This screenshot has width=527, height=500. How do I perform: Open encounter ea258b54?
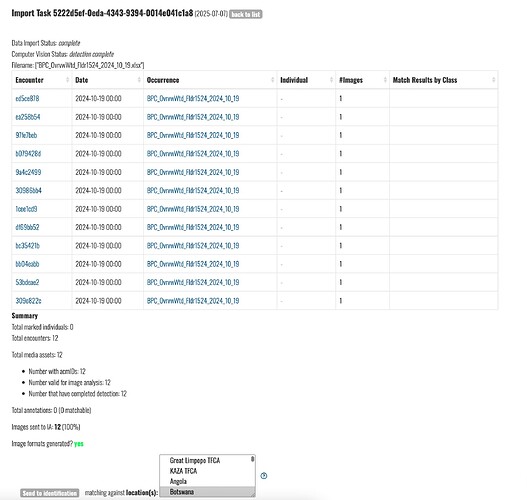click(28, 117)
